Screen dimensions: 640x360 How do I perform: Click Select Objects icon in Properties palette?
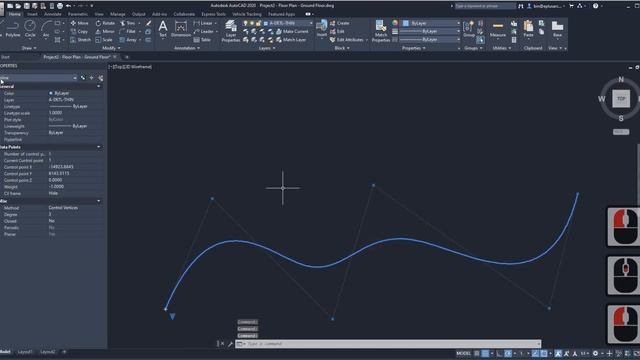click(91, 78)
